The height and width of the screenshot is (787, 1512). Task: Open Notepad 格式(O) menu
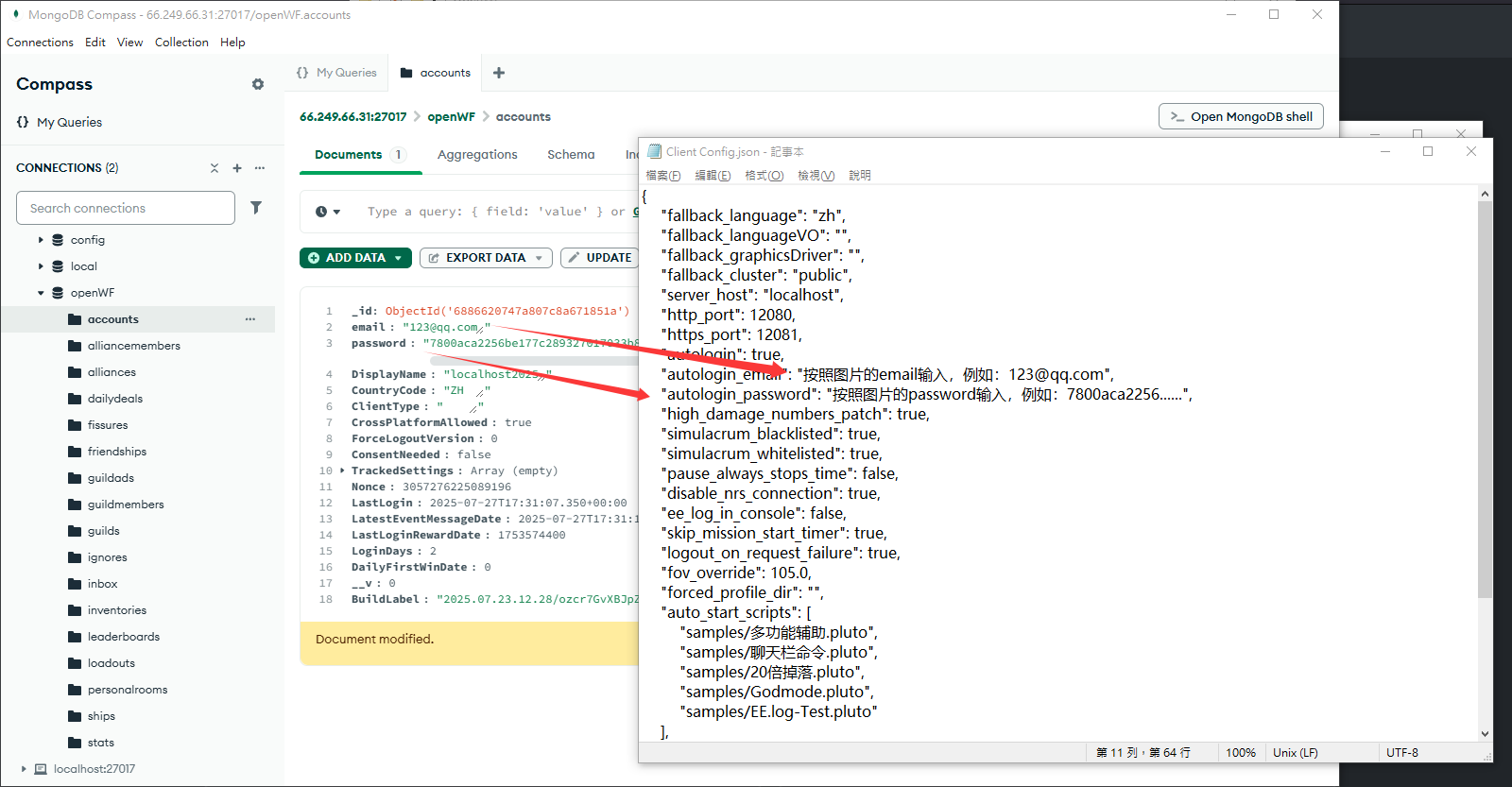pos(764,176)
